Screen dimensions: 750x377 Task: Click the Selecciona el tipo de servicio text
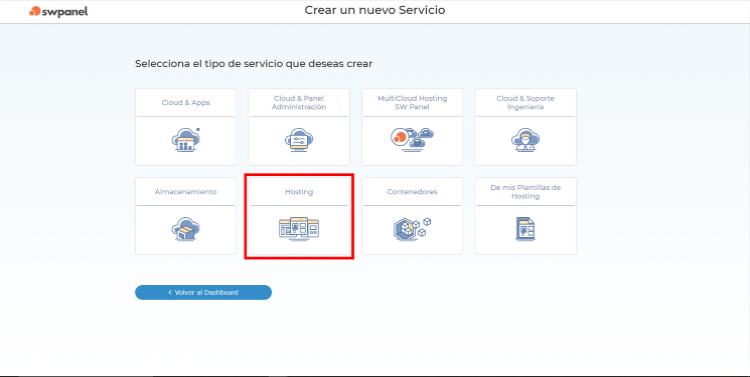254,64
